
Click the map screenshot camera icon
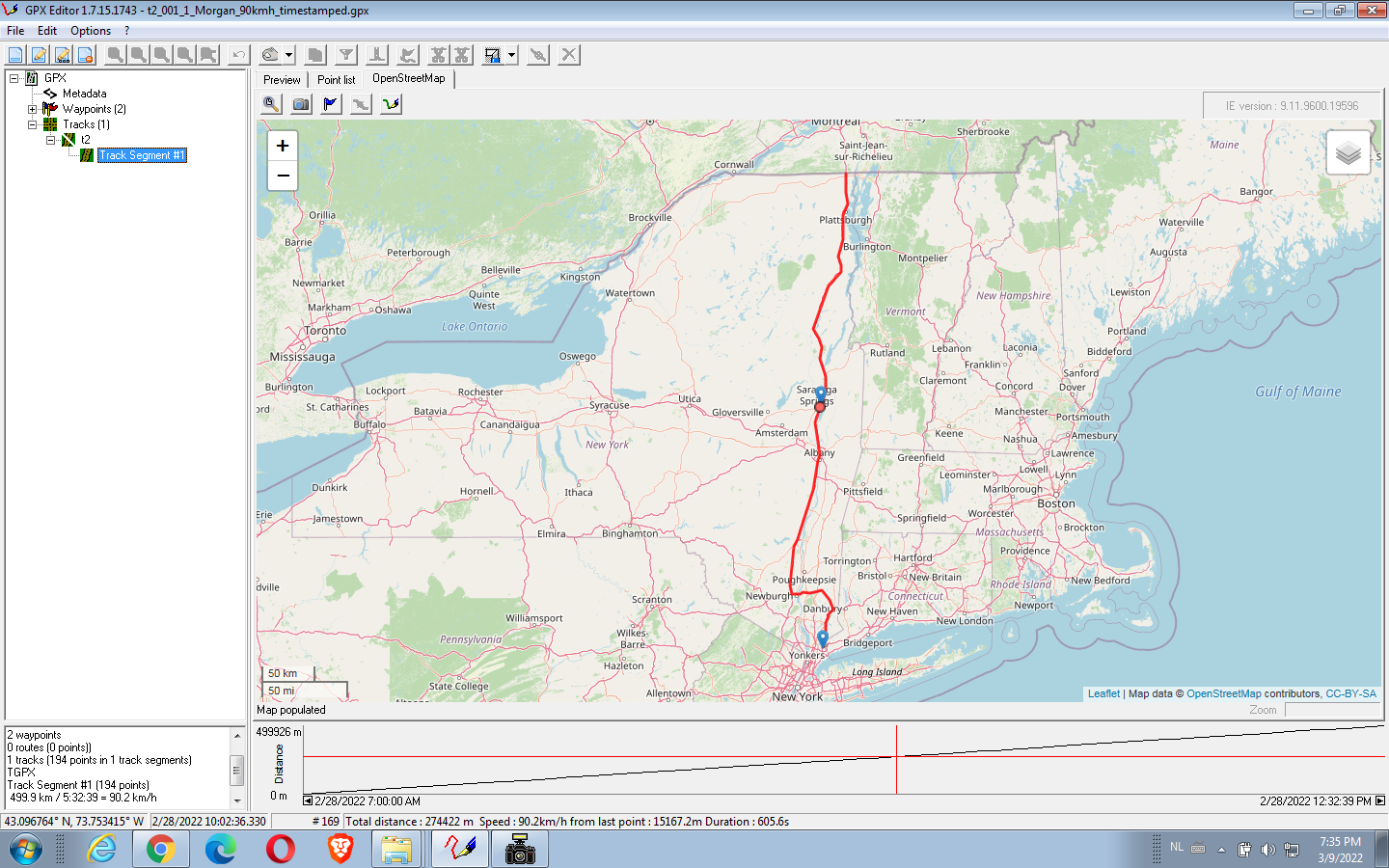click(301, 104)
